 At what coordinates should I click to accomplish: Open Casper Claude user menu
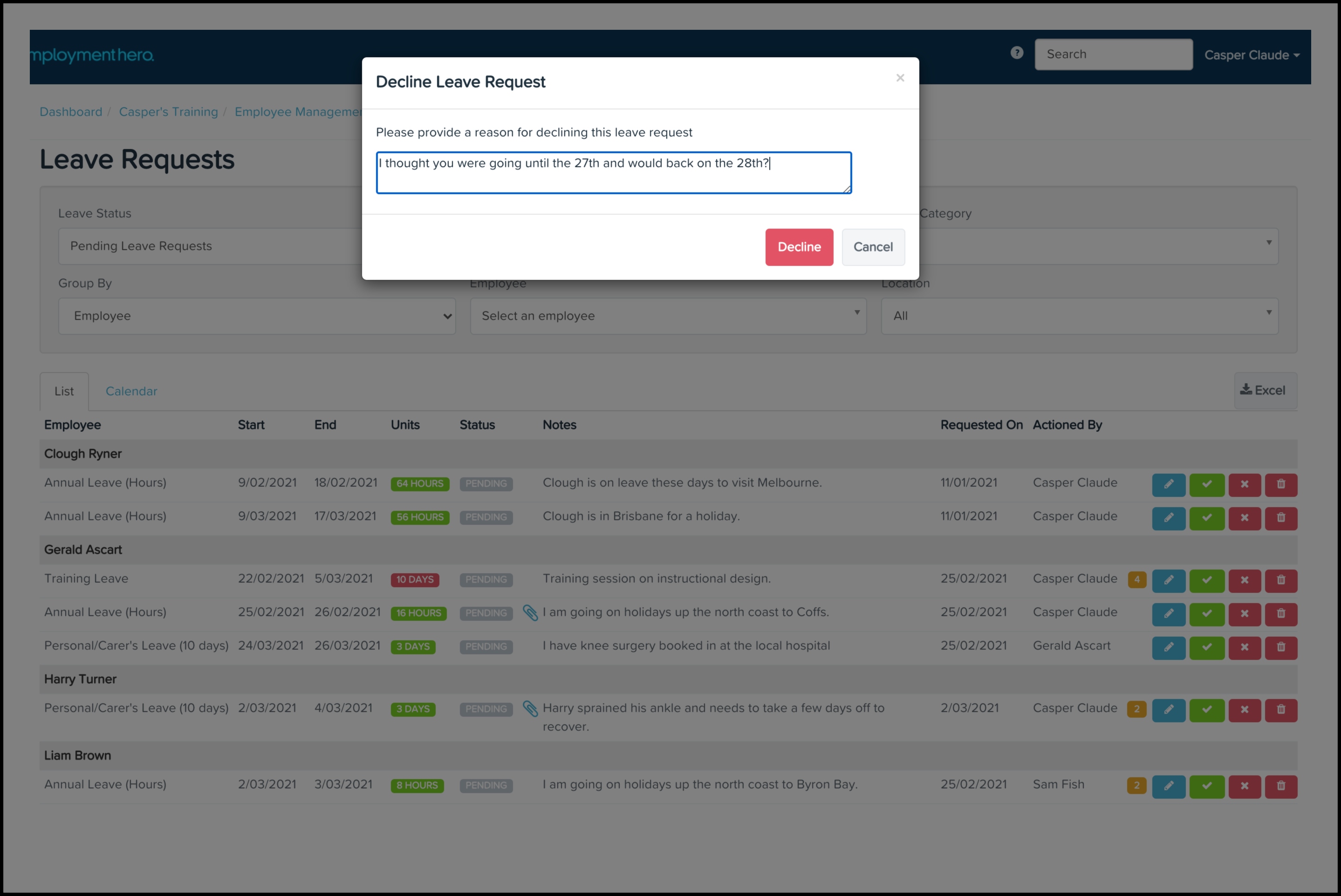tap(1251, 55)
